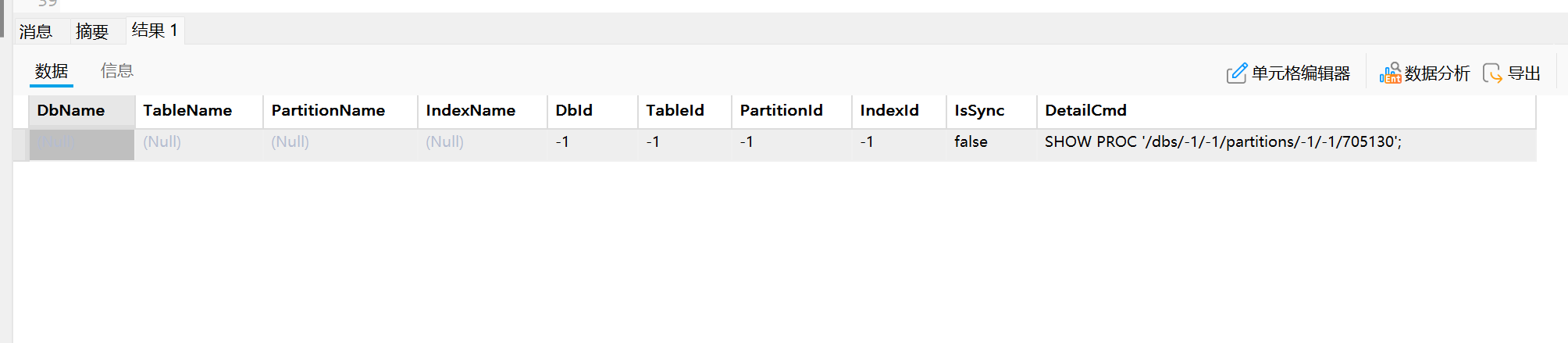Select the 数据 sub-tab
The image size is (1568, 343).
tap(52, 71)
